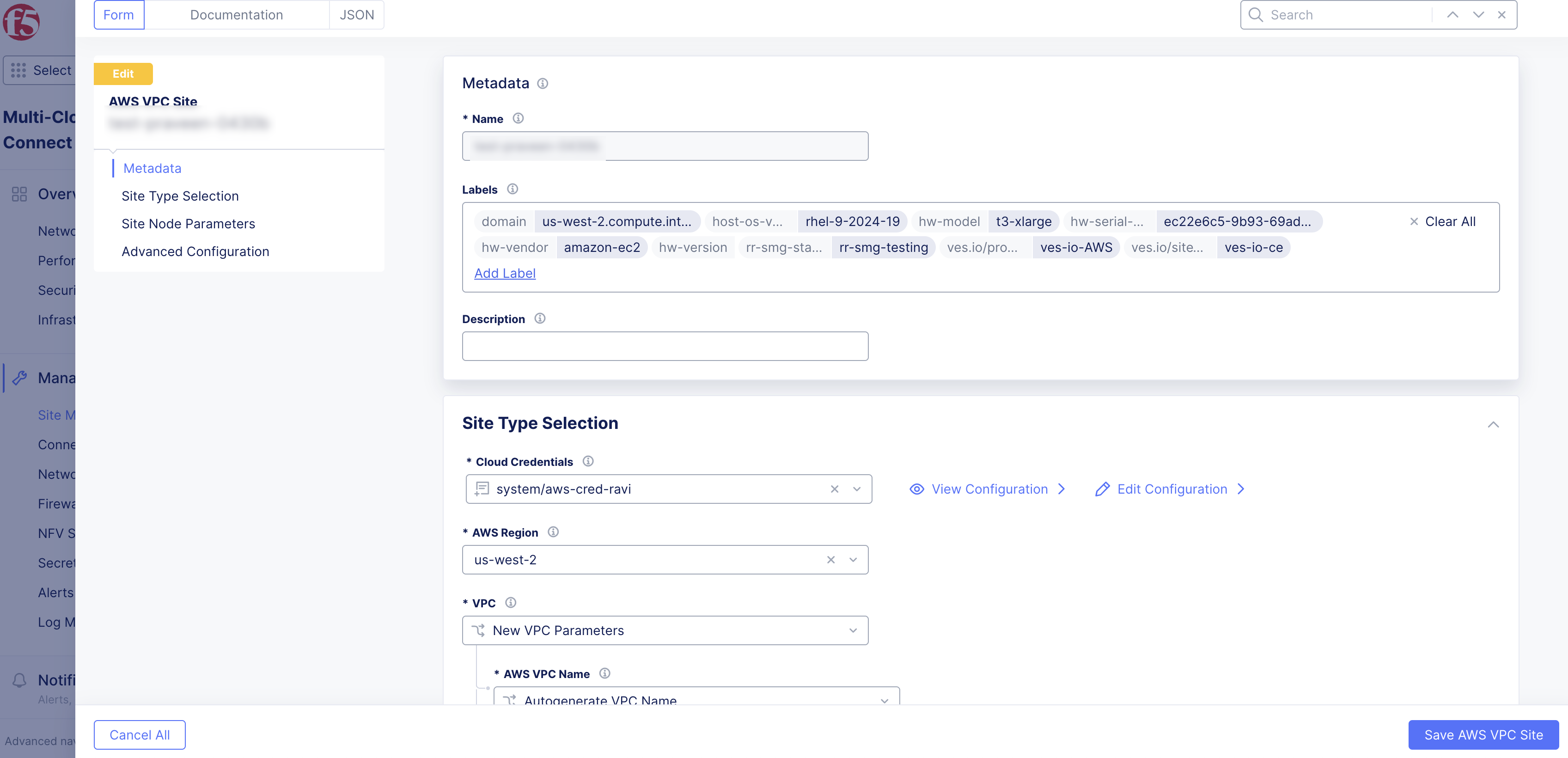Click Save AWS VPC Site
This screenshot has height=758, width=1568.
[x=1483, y=734]
